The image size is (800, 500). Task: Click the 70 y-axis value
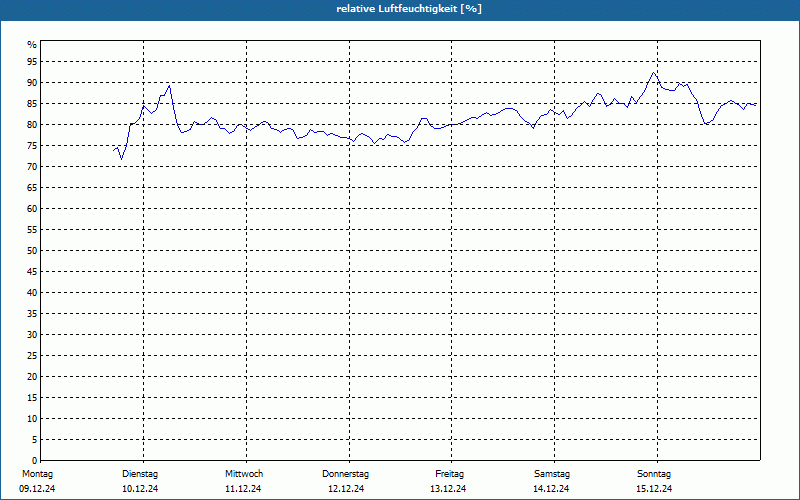pos(32,167)
